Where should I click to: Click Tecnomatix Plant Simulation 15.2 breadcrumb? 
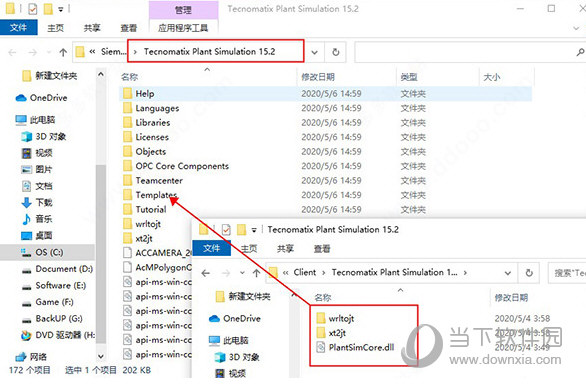(209, 52)
